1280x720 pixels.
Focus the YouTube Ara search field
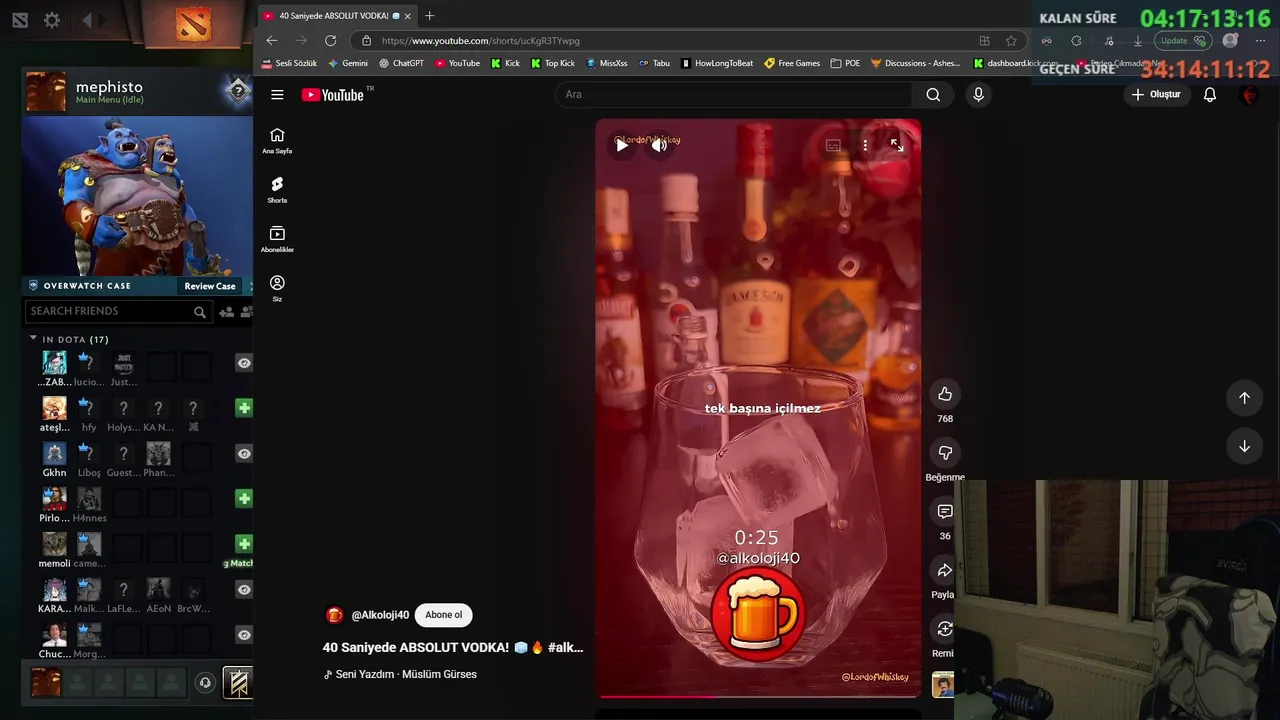(733, 94)
